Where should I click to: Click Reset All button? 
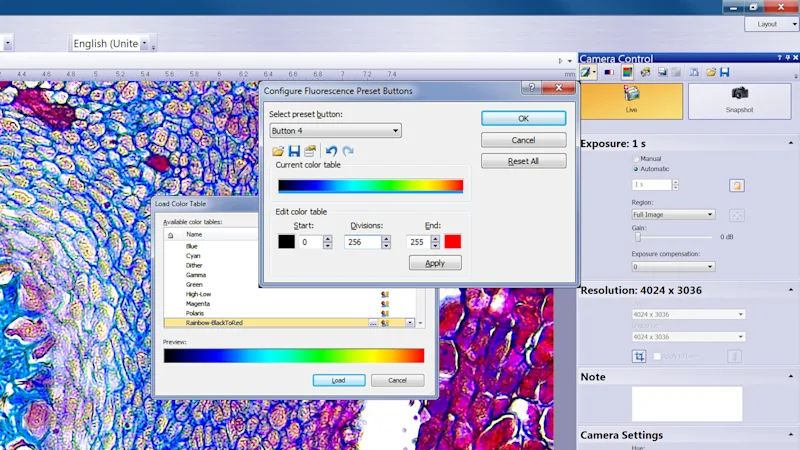click(x=523, y=161)
